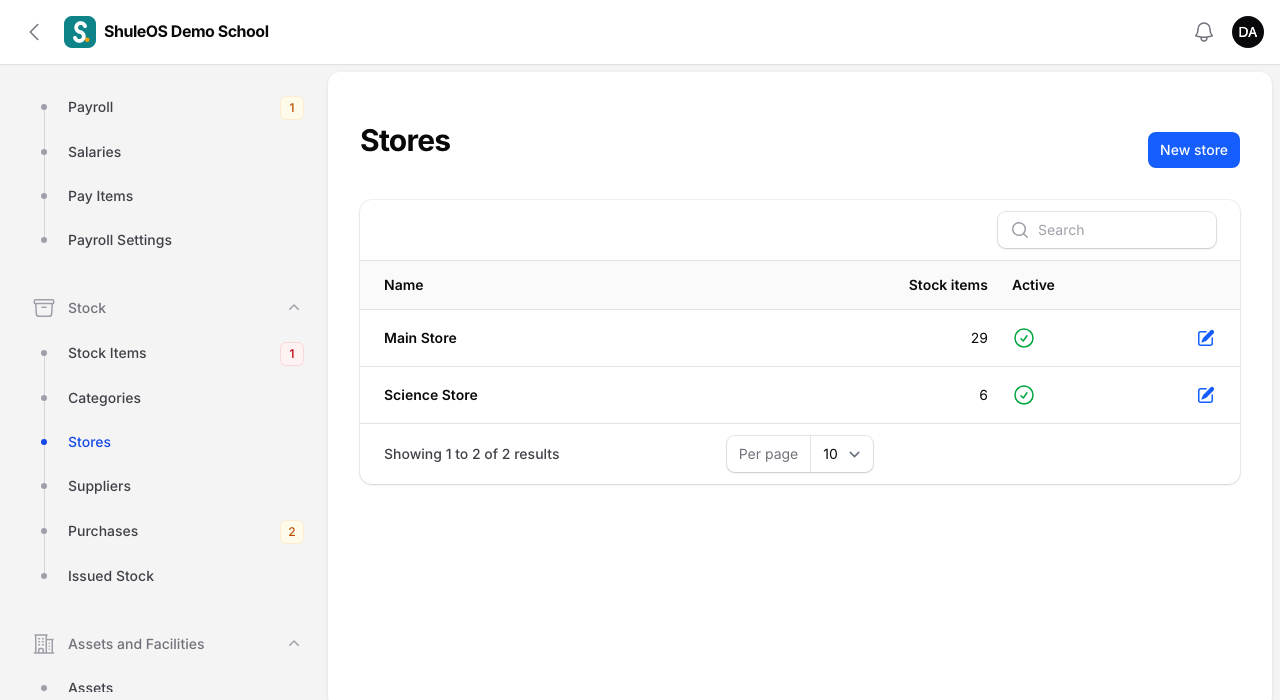1280x700 pixels.
Task: Open the notifications bell
Action: tap(1204, 32)
